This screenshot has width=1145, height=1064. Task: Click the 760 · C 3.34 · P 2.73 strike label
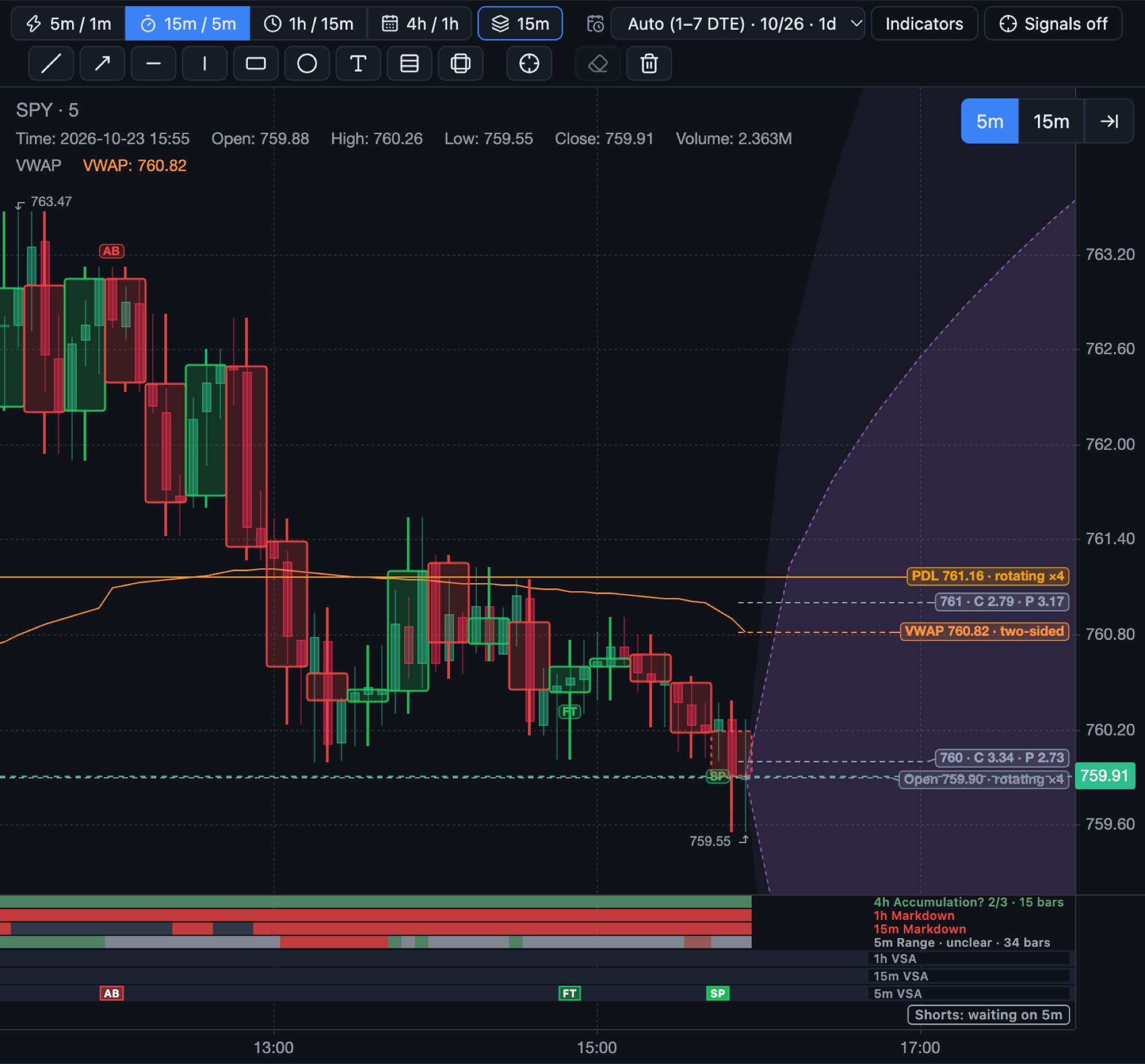coord(1001,758)
